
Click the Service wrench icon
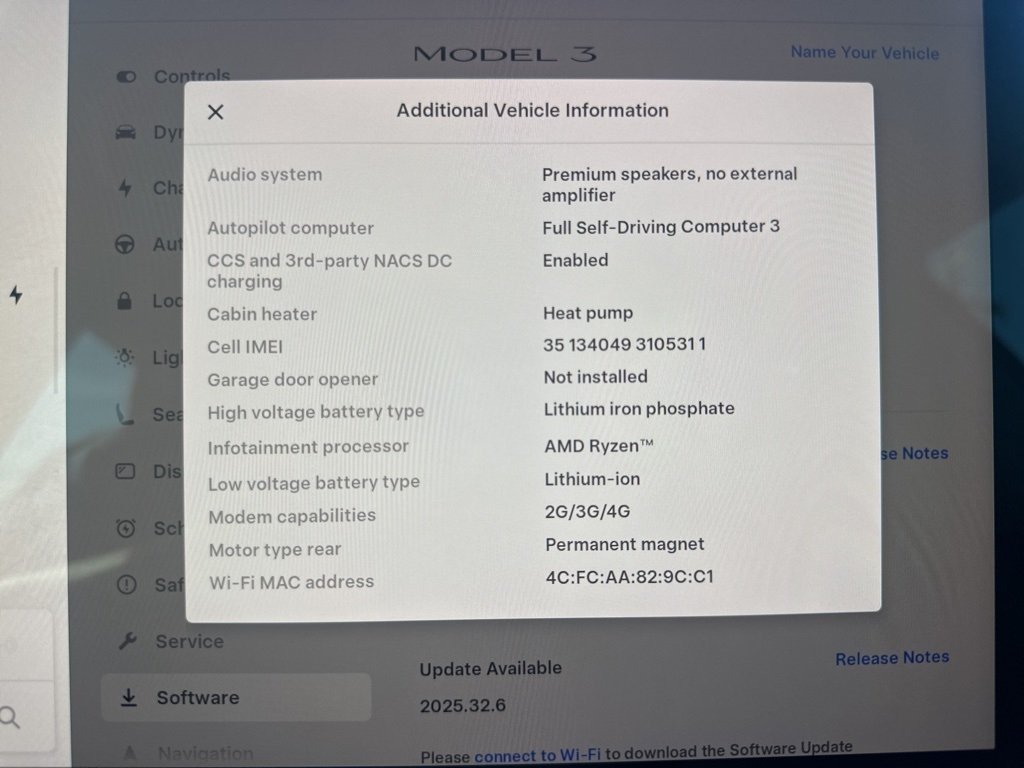click(x=127, y=641)
